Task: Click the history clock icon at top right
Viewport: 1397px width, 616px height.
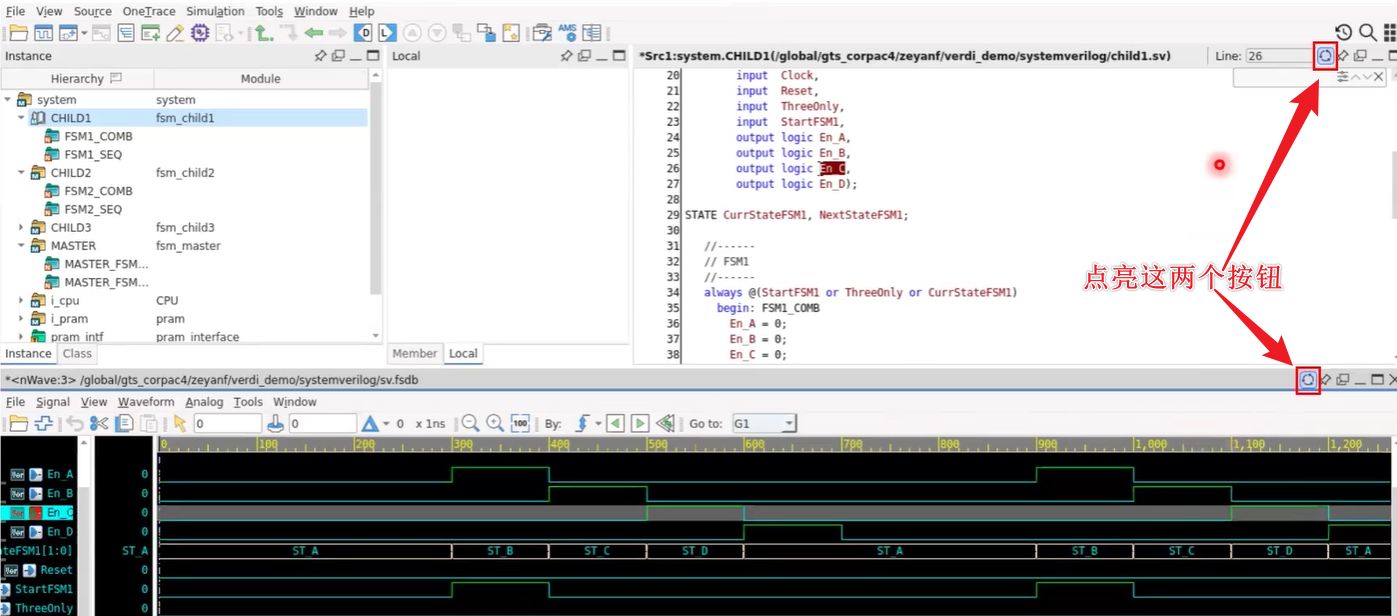Action: [x=1343, y=33]
